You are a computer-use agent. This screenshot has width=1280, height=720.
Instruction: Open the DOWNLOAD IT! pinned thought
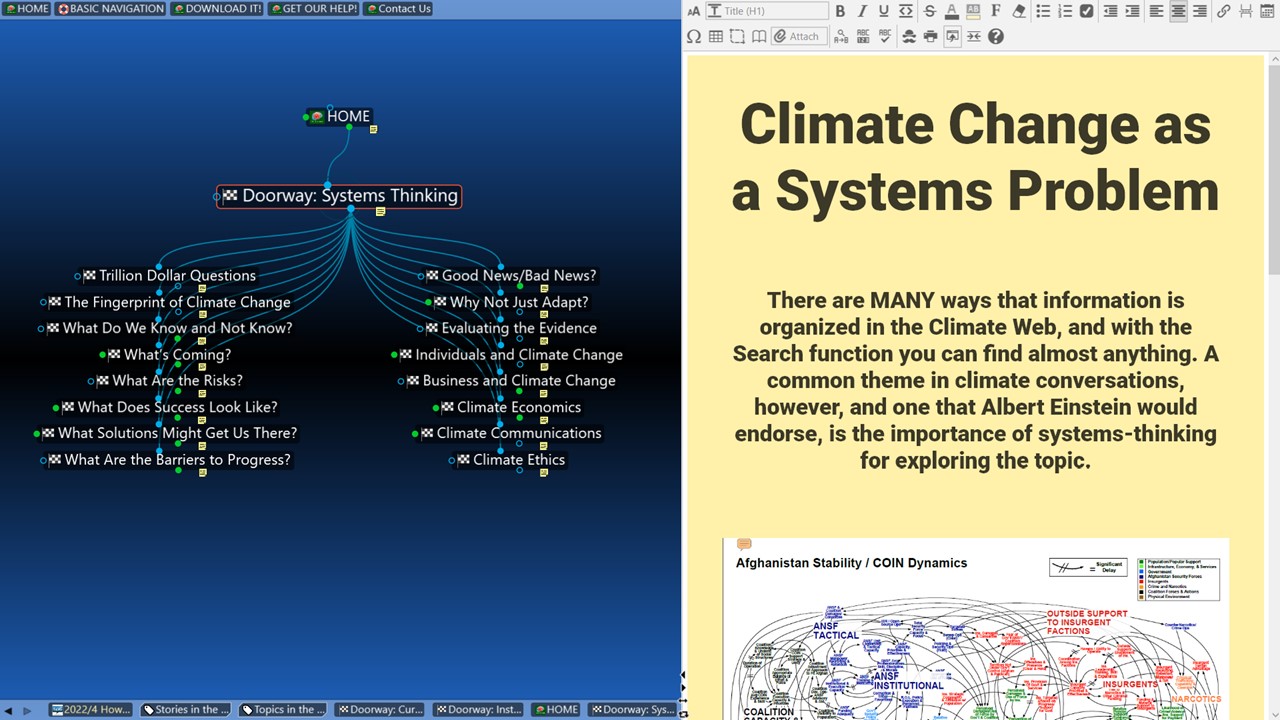217,8
